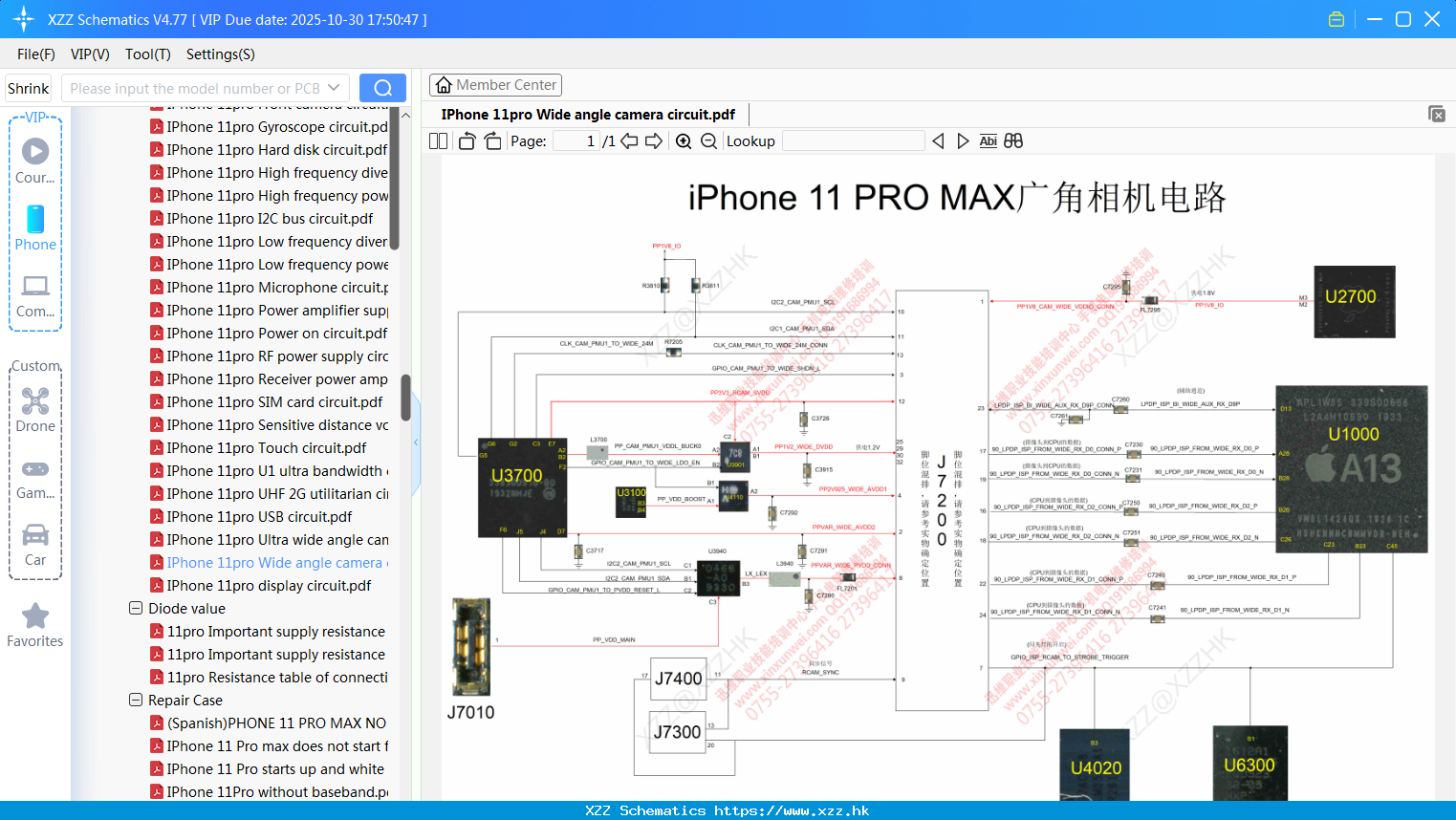Open the VIP(V) menu
The width and height of the screenshot is (1456, 820).
[x=90, y=54]
